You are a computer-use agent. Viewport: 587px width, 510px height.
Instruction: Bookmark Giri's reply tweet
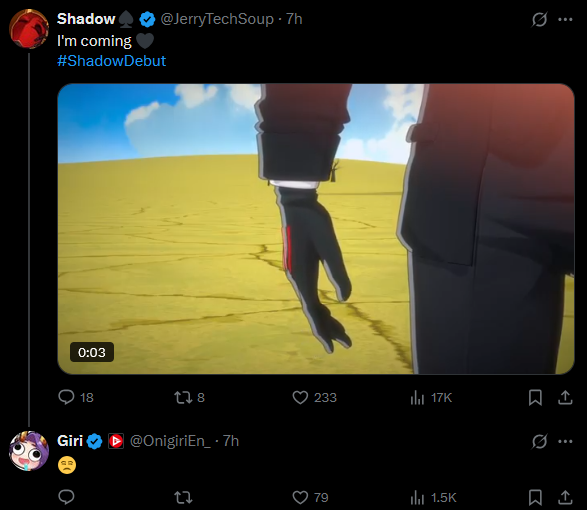click(535, 497)
